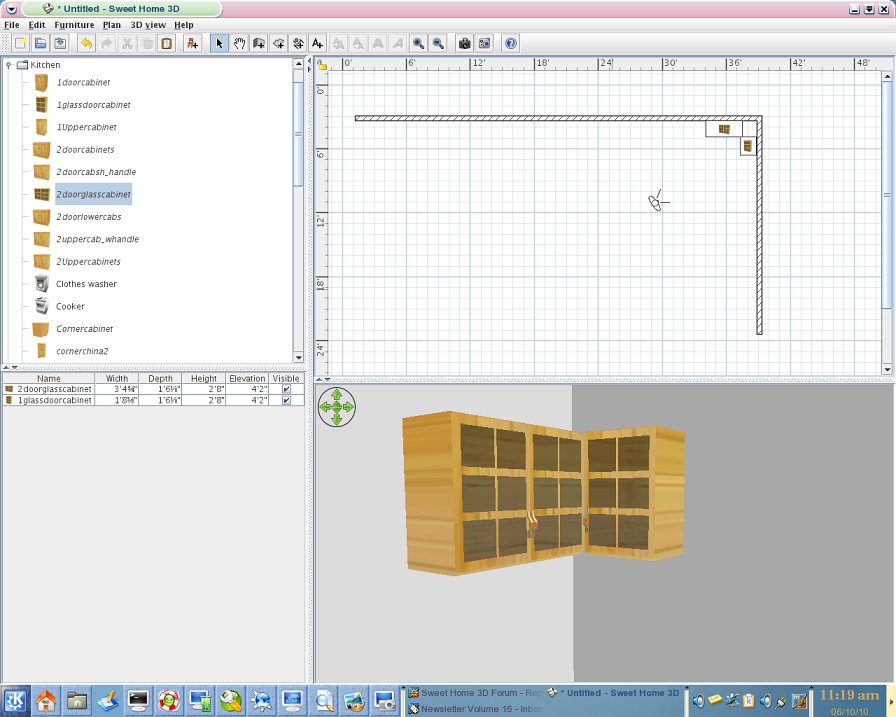The width and height of the screenshot is (896, 717).
Task: Select Cornercabinet in the catalog tree
Action: pos(84,329)
